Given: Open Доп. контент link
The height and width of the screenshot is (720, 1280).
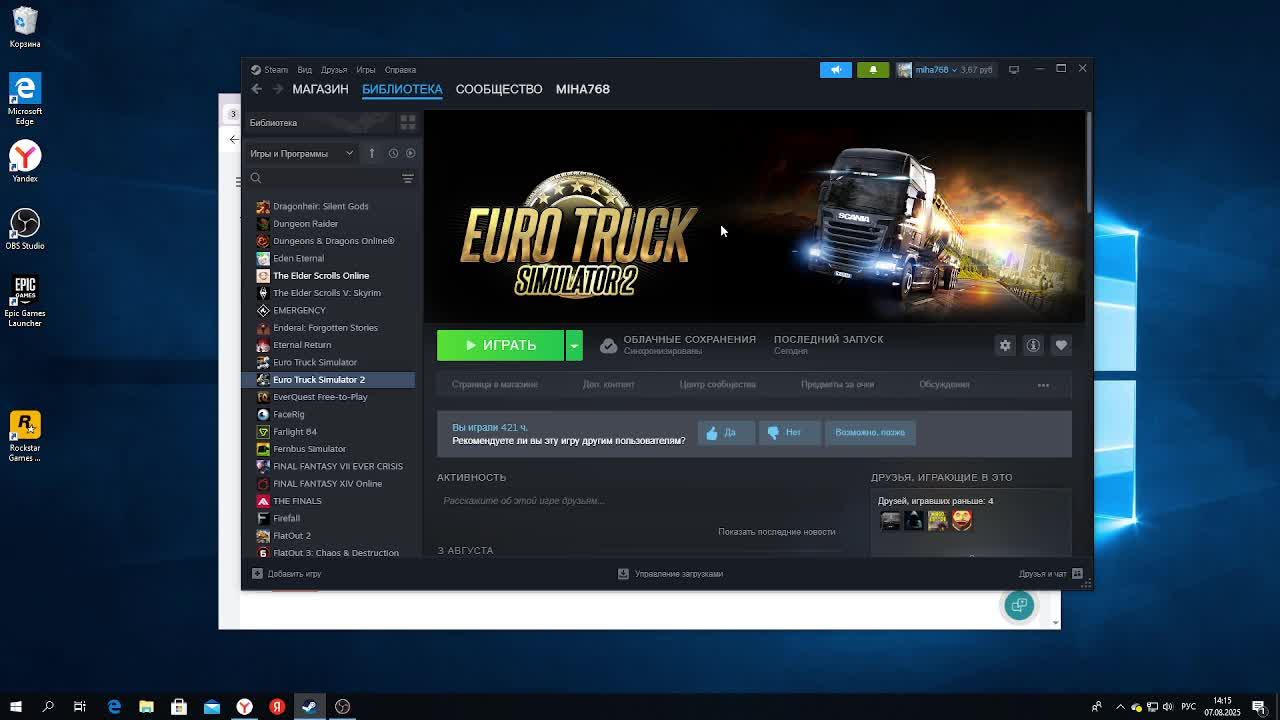Looking at the screenshot, I should (609, 385).
